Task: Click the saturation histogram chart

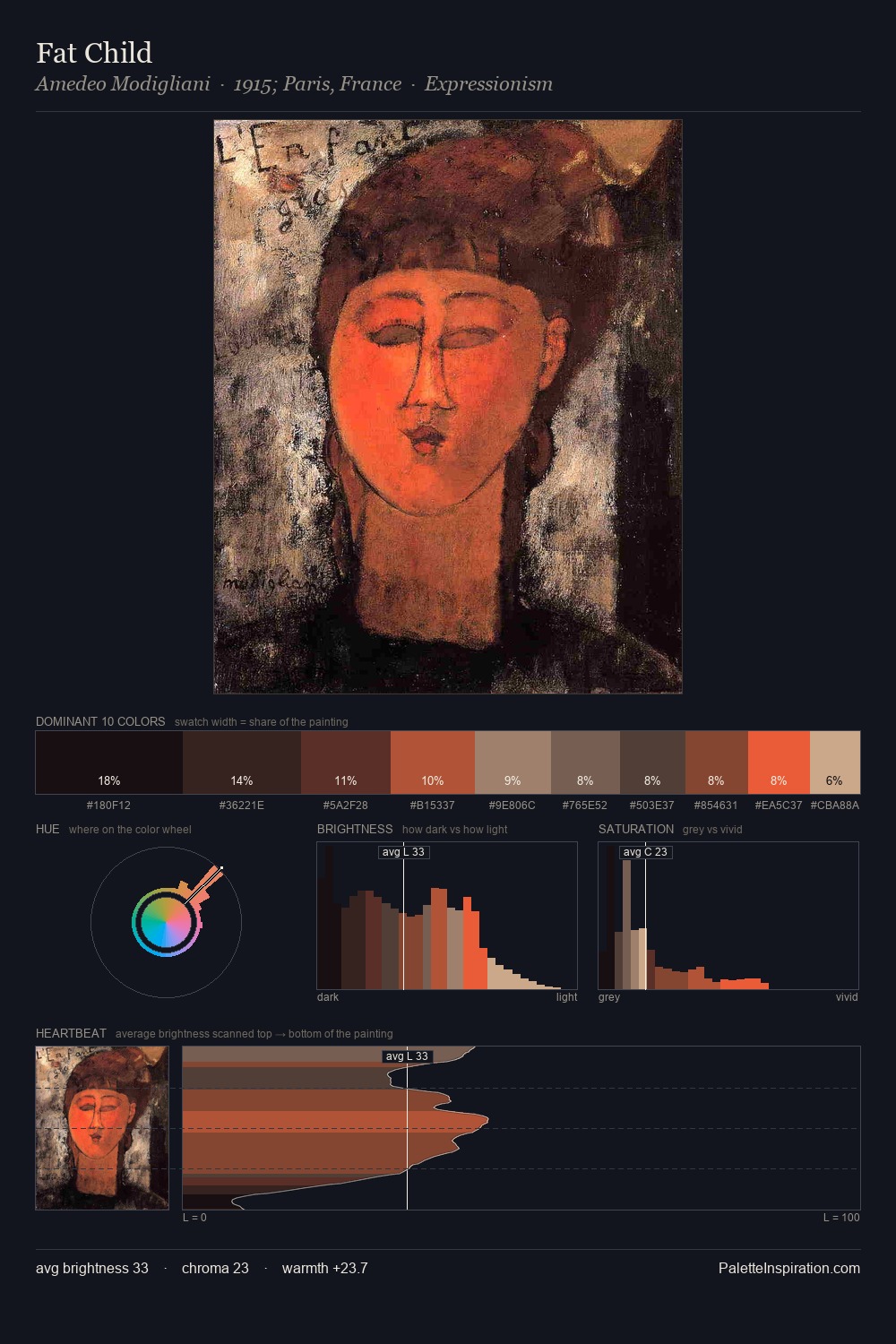Action: coord(728,916)
